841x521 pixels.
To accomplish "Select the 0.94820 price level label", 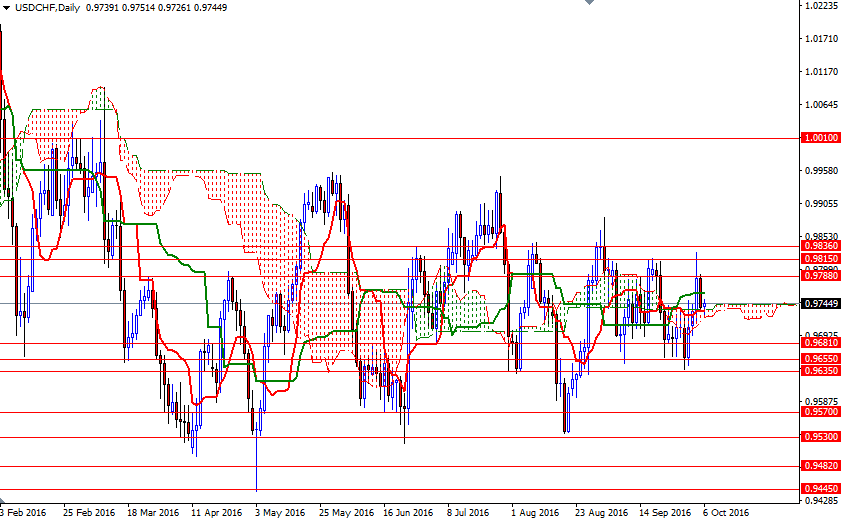I will pyautogui.click(x=820, y=466).
